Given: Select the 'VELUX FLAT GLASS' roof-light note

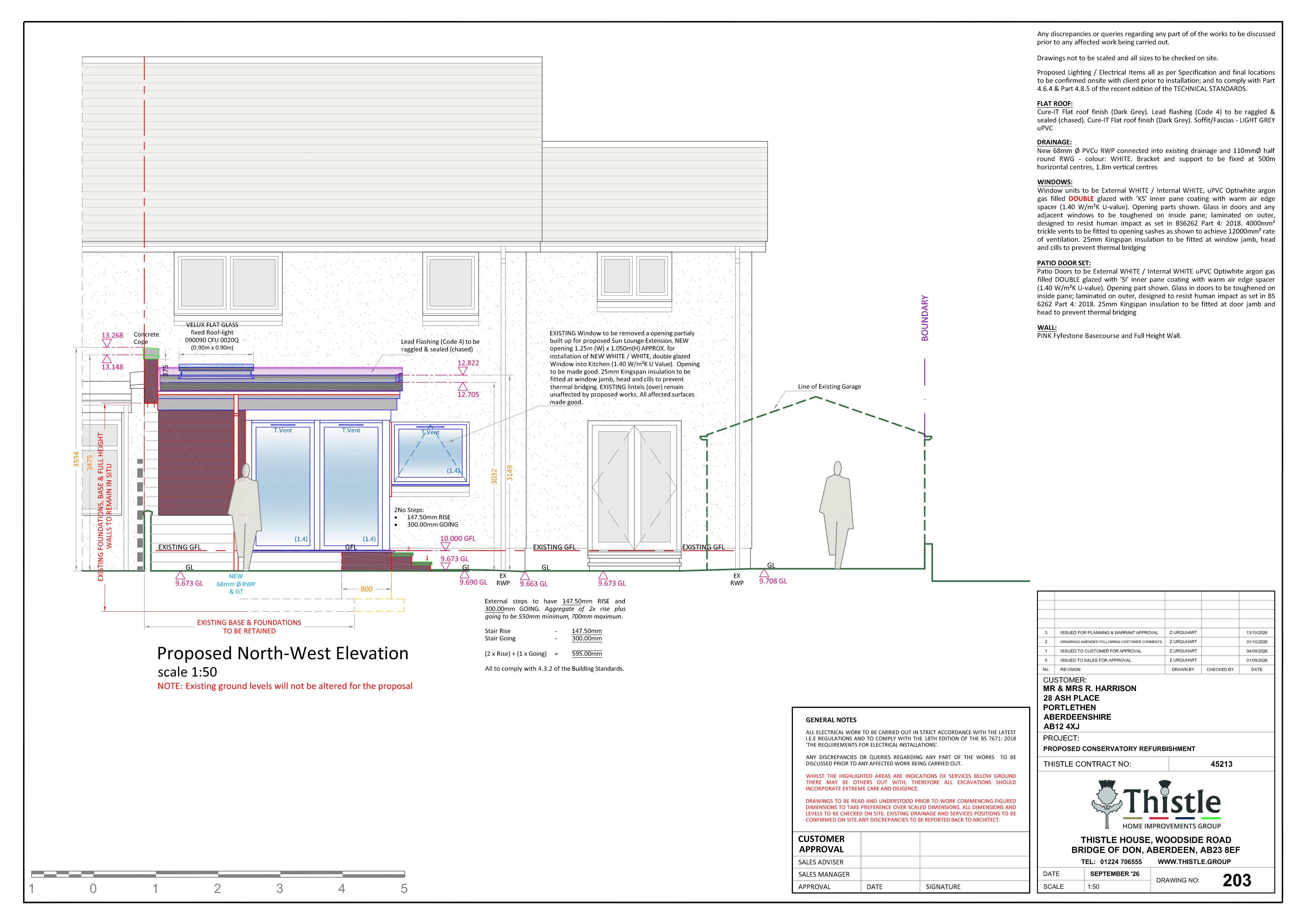Looking at the screenshot, I should [x=212, y=336].
